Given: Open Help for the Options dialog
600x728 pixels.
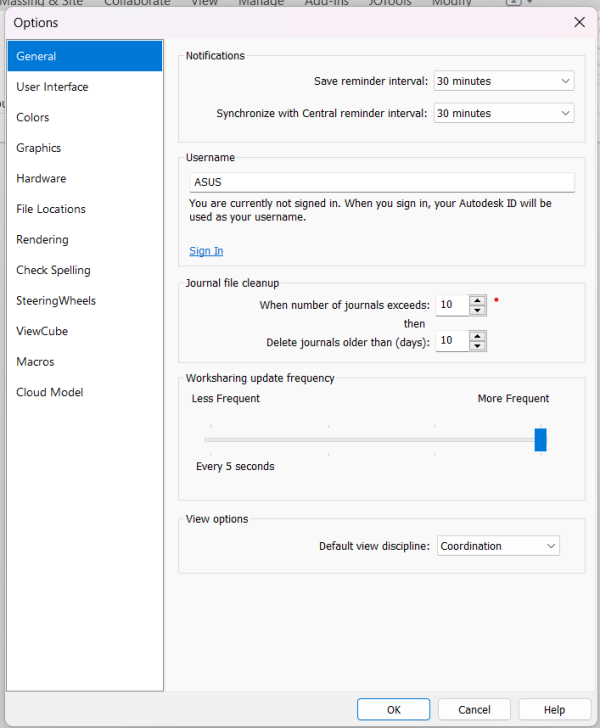Looking at the screenshot, I should [555, 709].
